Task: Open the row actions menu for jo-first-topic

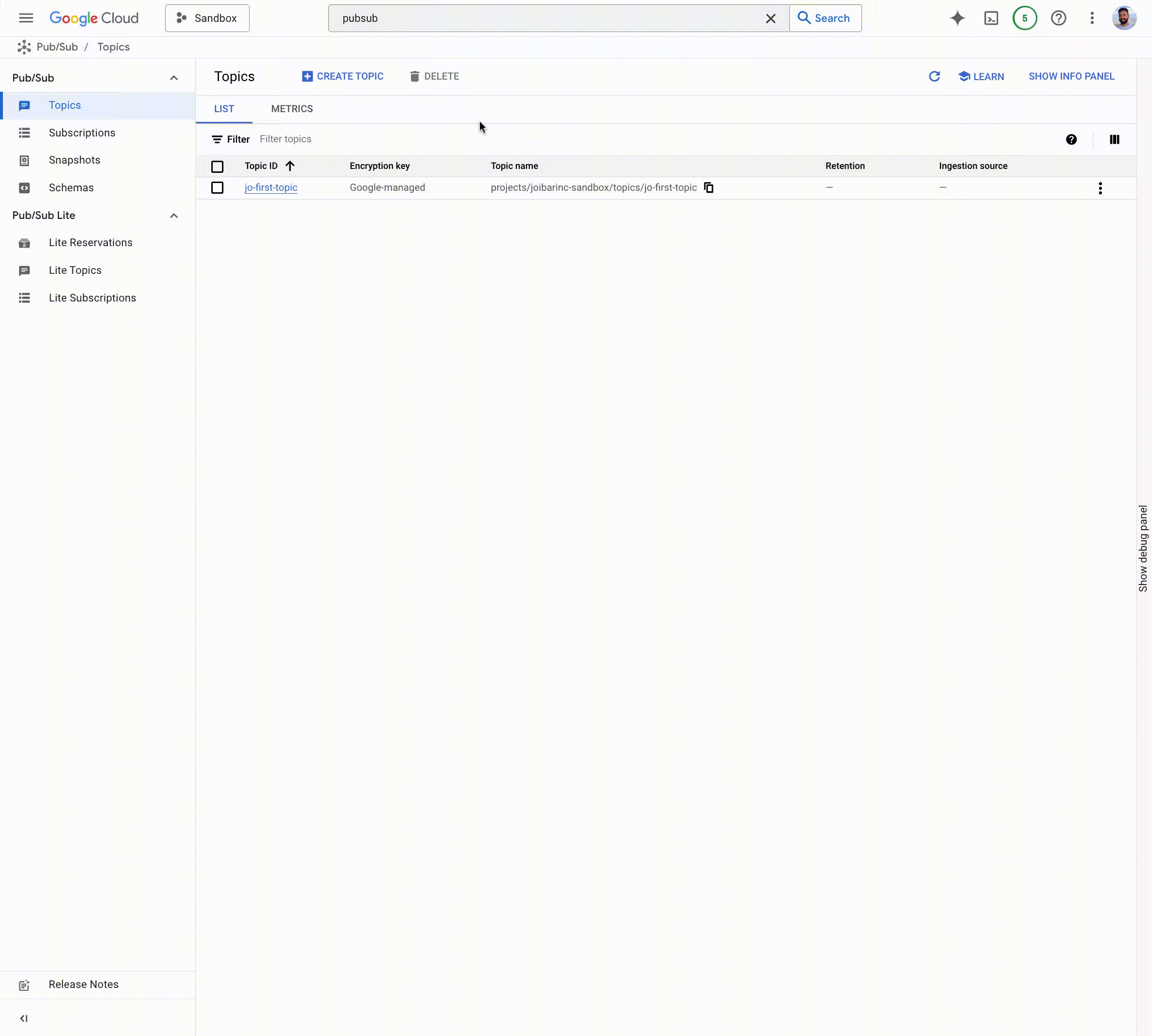Action: coord(1100,188)
